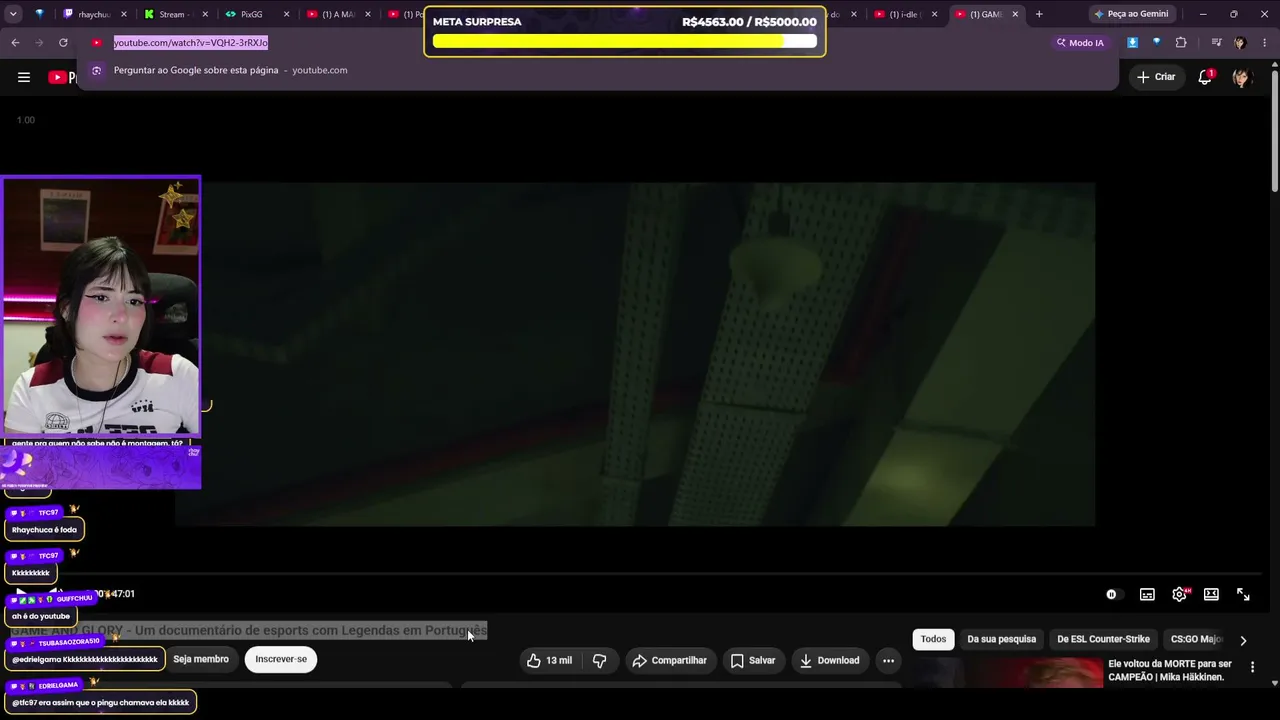Go back to the previous page
The width and height of the screenshot is (1280, 720).
tap(15, 43)
